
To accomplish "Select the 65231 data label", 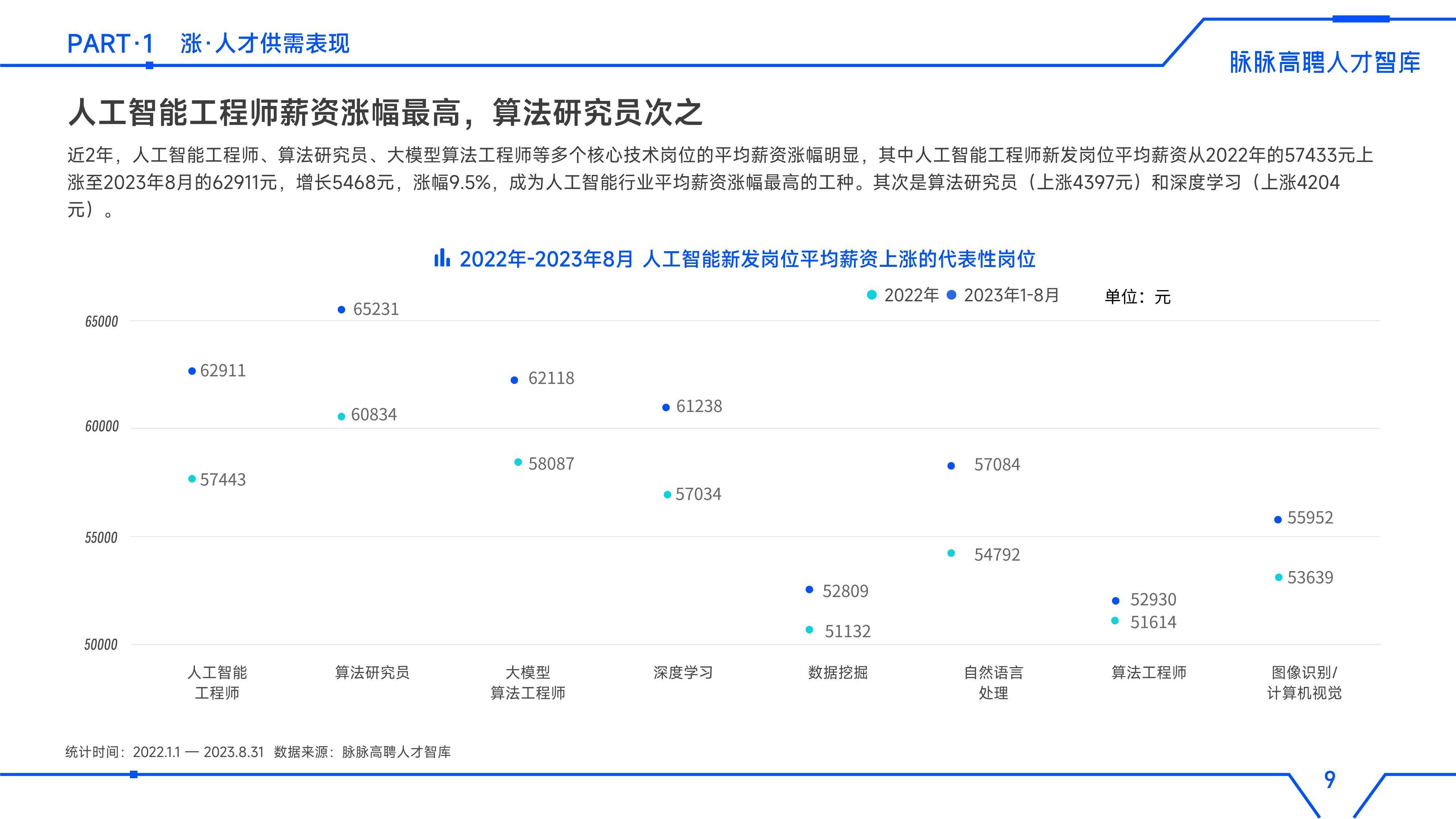I will (x=376, y=309).
